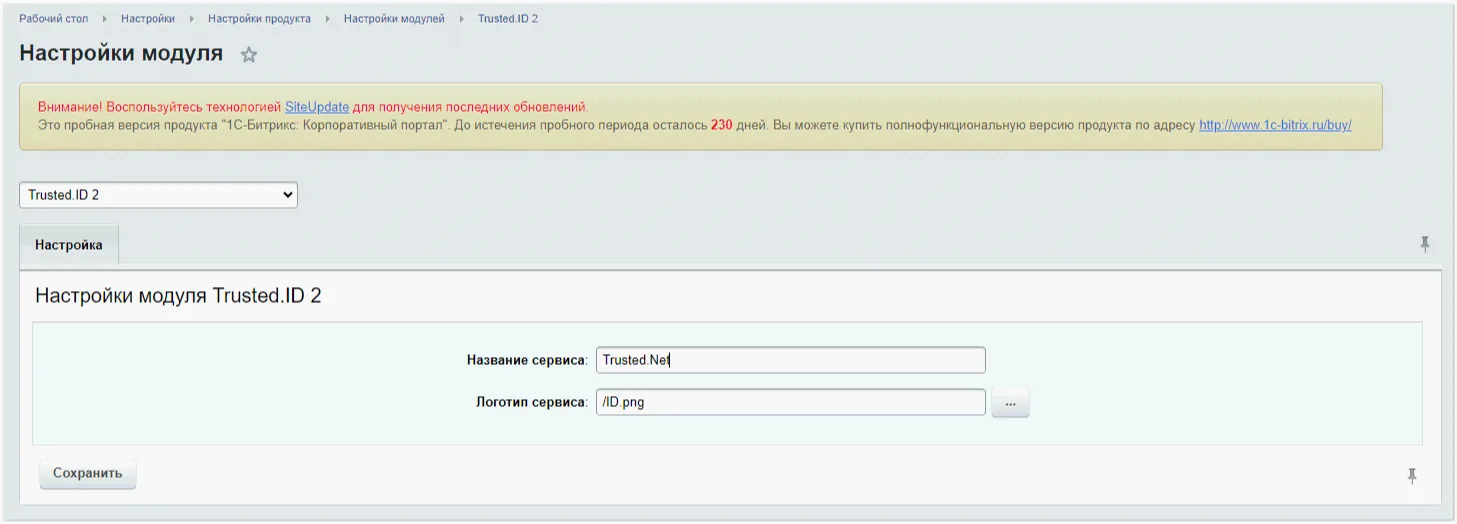
Task: Navigate to Настройки breadcrumb
Action: tap(148, 19)
